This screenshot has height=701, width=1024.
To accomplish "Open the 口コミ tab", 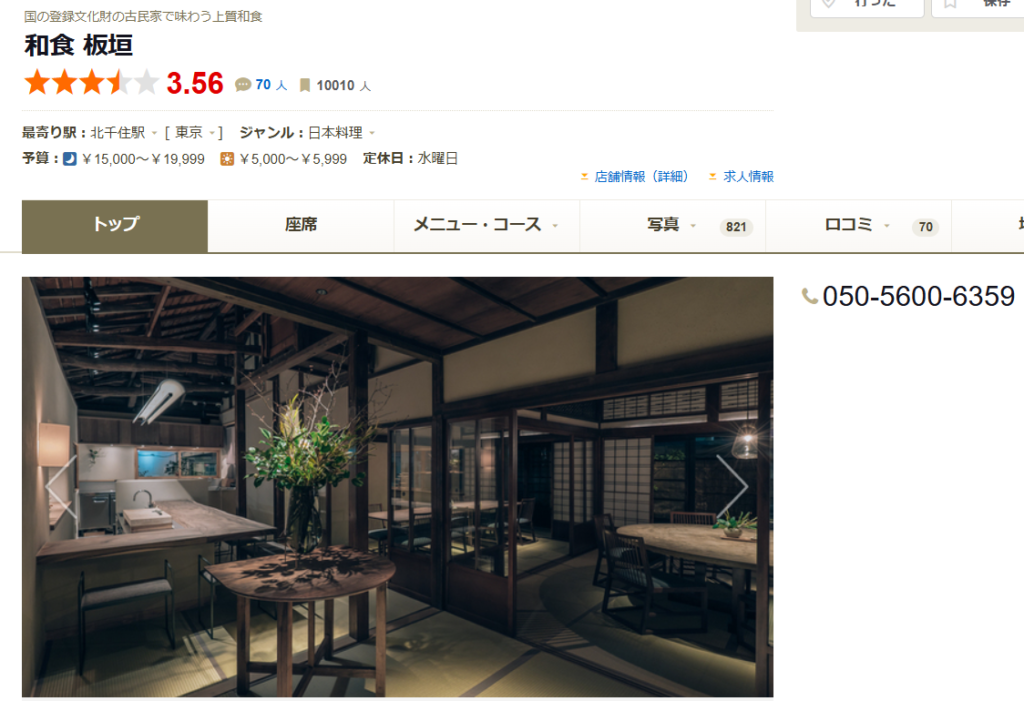I will (858, 225).
